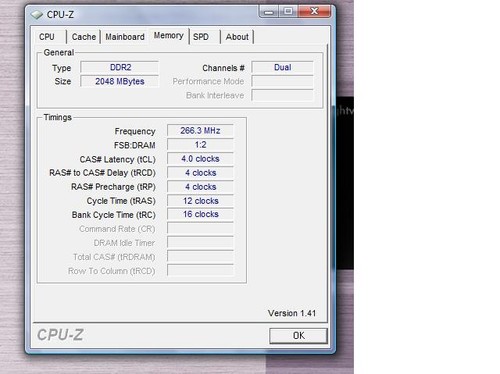Click the Frequency label

point(135,131)
